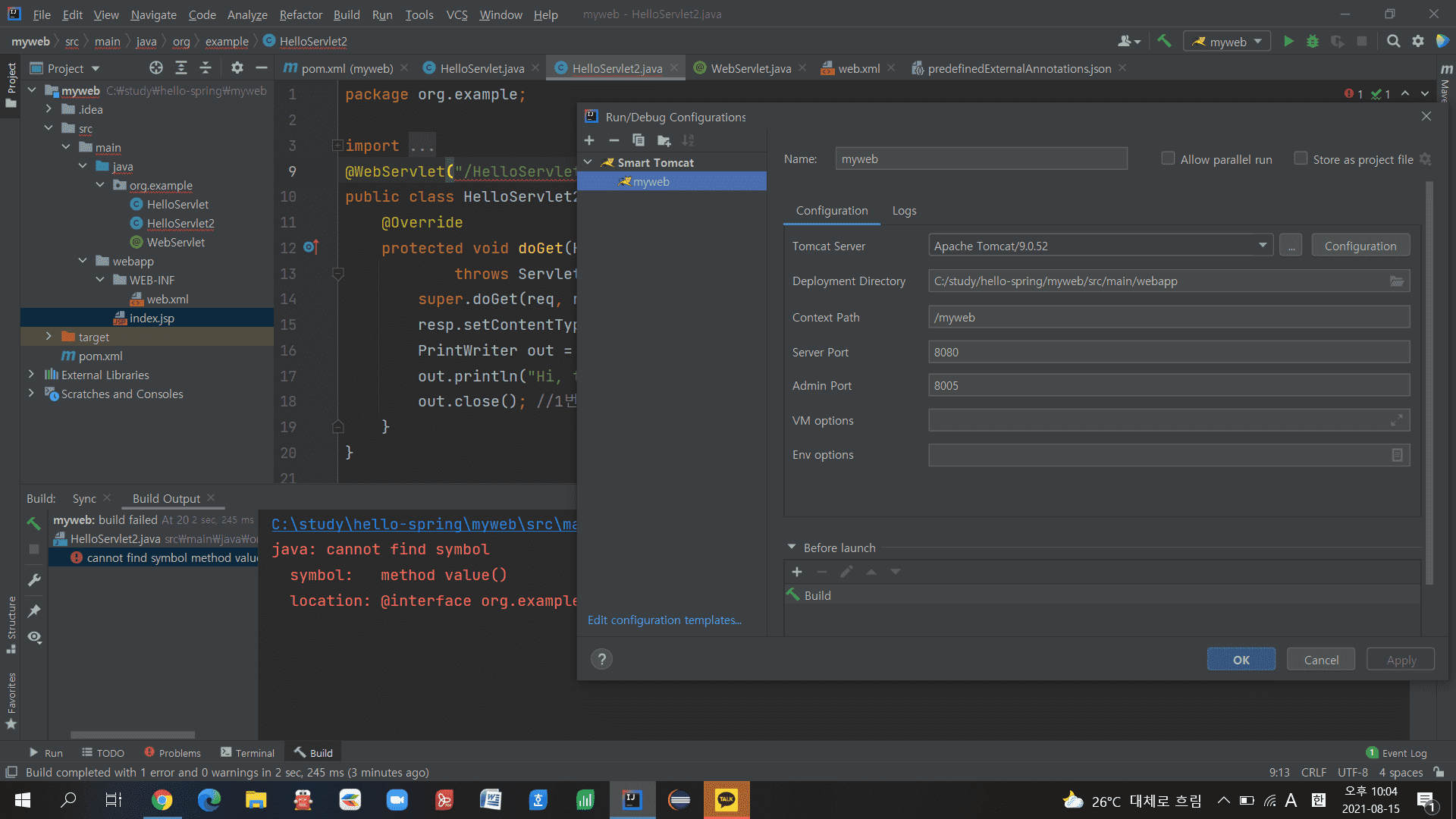Image resolution: width=1456 pixels, height=819 pixels.
Task: Expand the target folder
Action: click(x=49, y=337)
